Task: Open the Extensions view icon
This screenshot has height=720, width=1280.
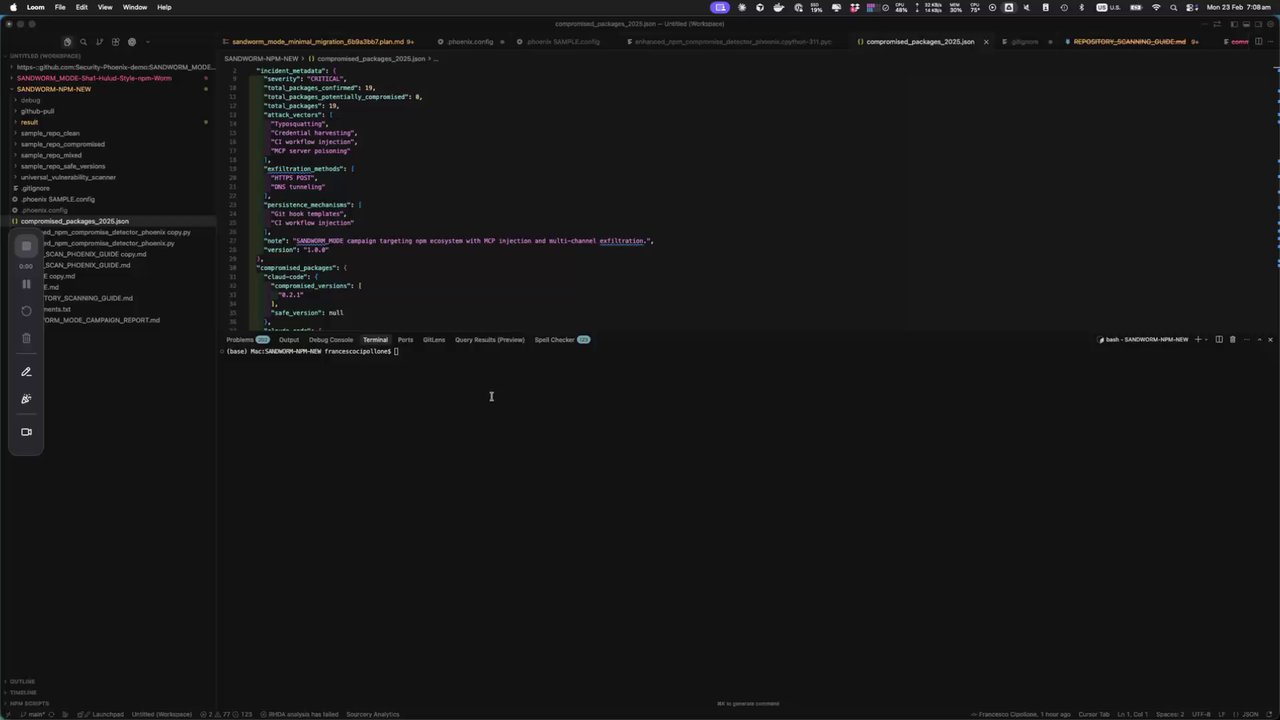Action: point(115,42)
